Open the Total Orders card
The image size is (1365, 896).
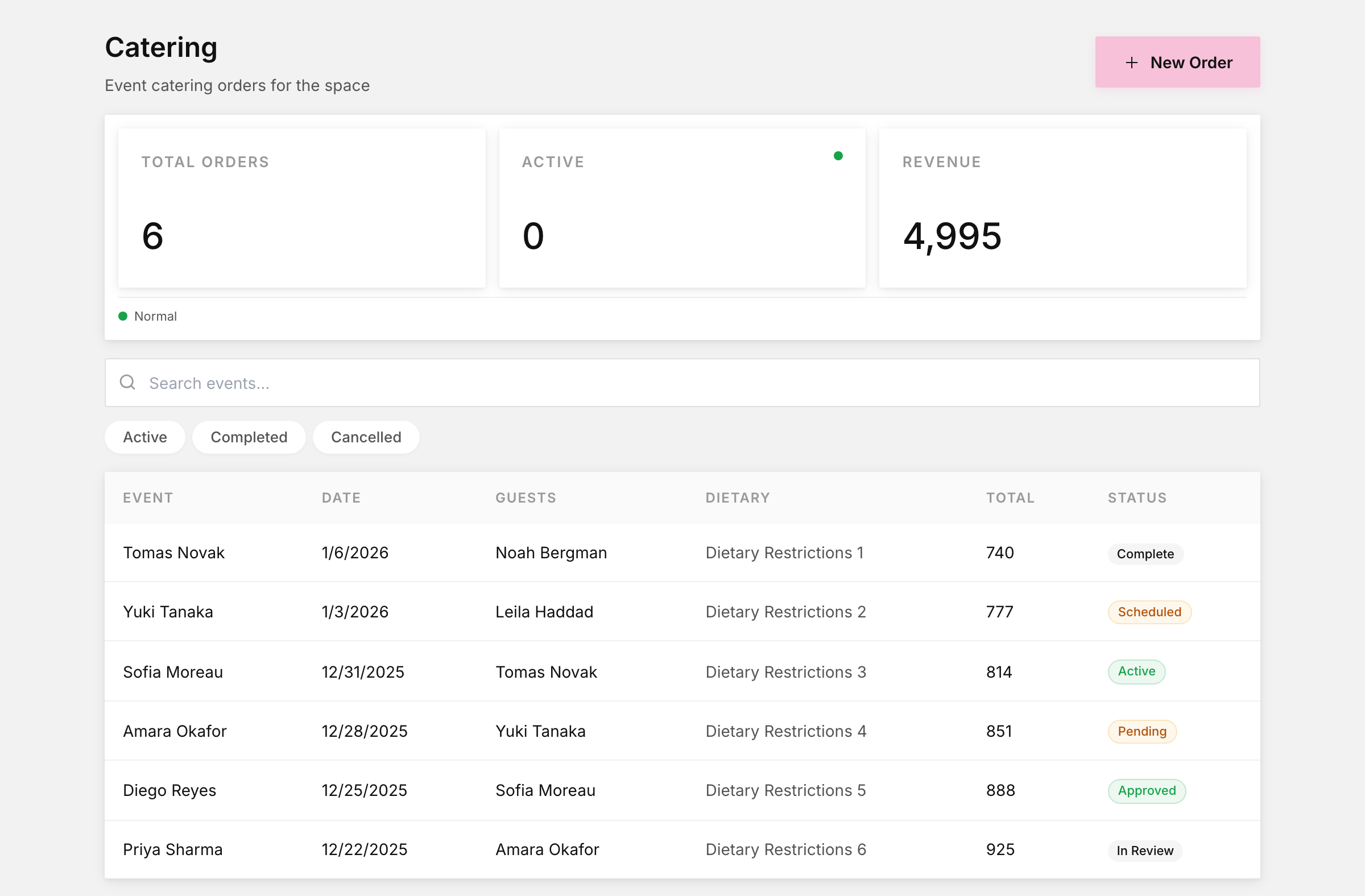(301, 208)
